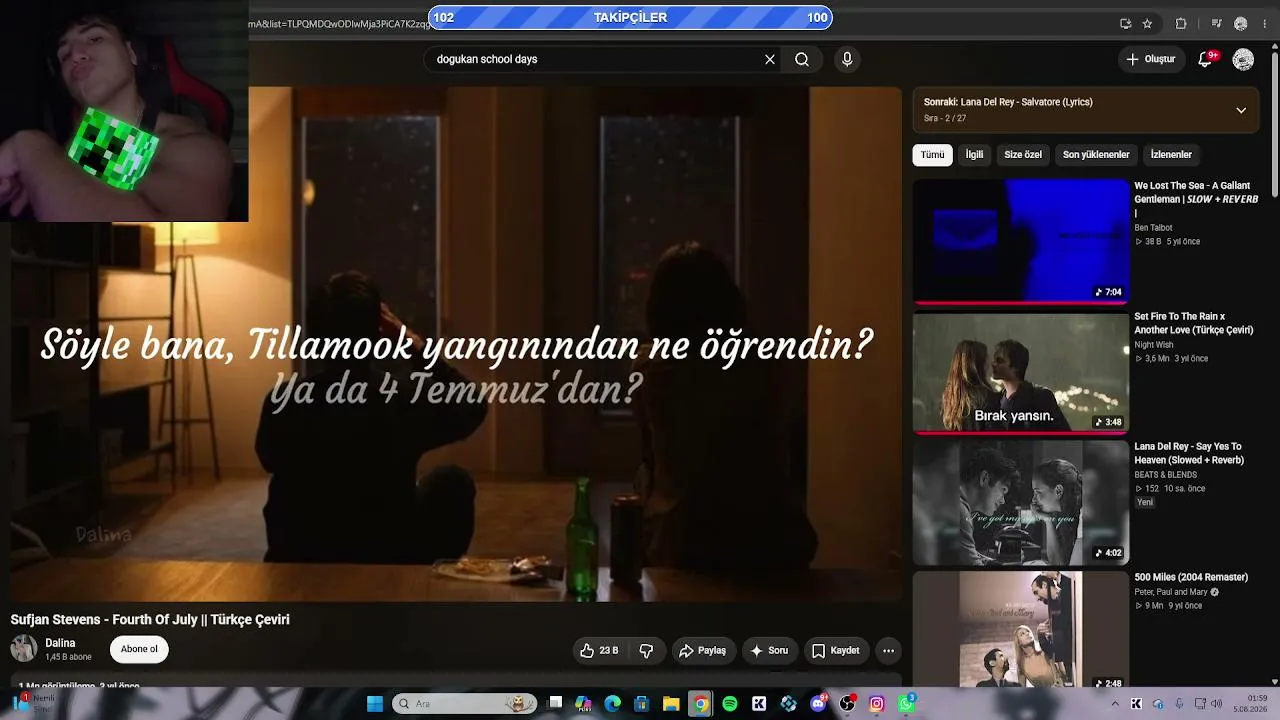Click next-up 'Lana Del Rey - Salvatore (Lyrics)' text
The height and width of the screenshot is (720, 1280).
point(1008,102)
